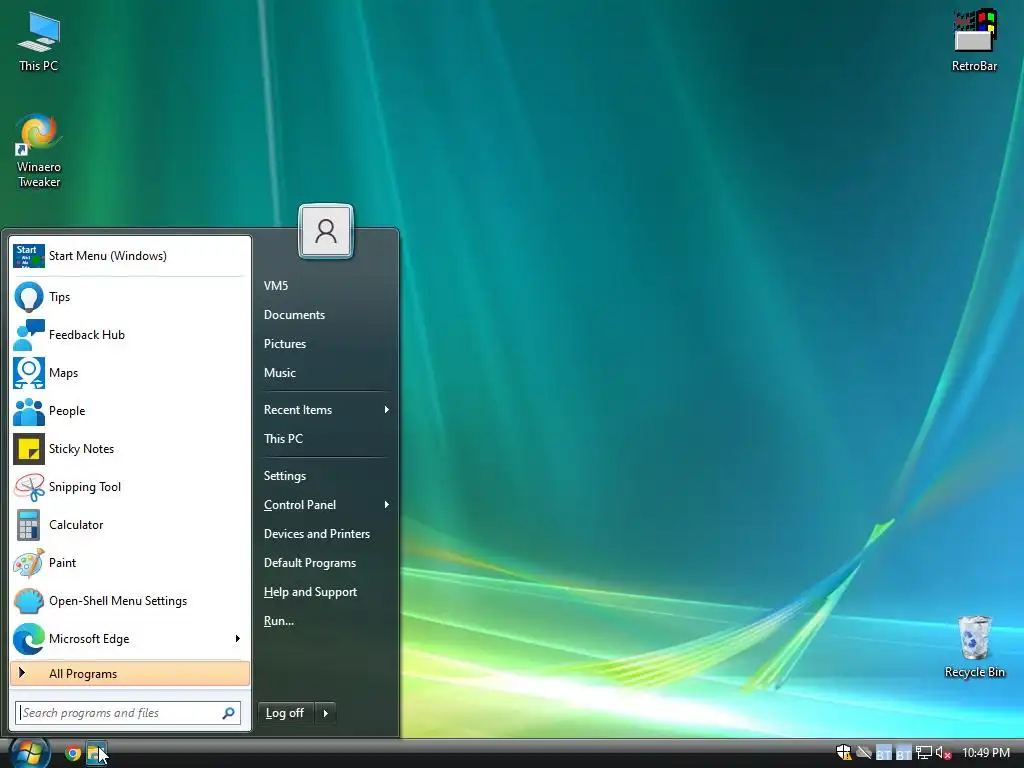
Task: Open Devices and Printers
Action: coord(325,534)
